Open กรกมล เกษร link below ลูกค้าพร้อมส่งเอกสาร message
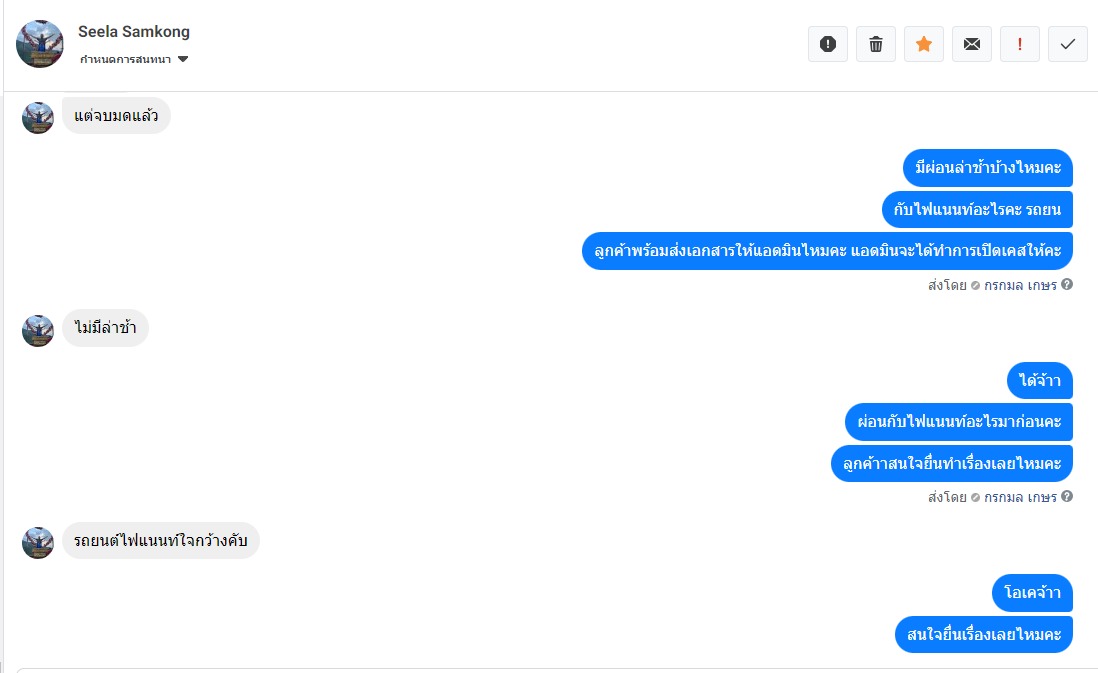The height and width of the screenshot is (673, 1098). (x=1020, y=285)
